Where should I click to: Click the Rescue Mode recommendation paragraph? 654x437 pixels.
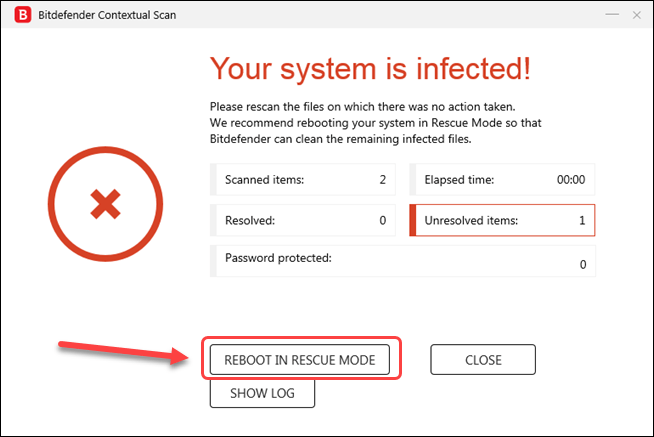375,123
